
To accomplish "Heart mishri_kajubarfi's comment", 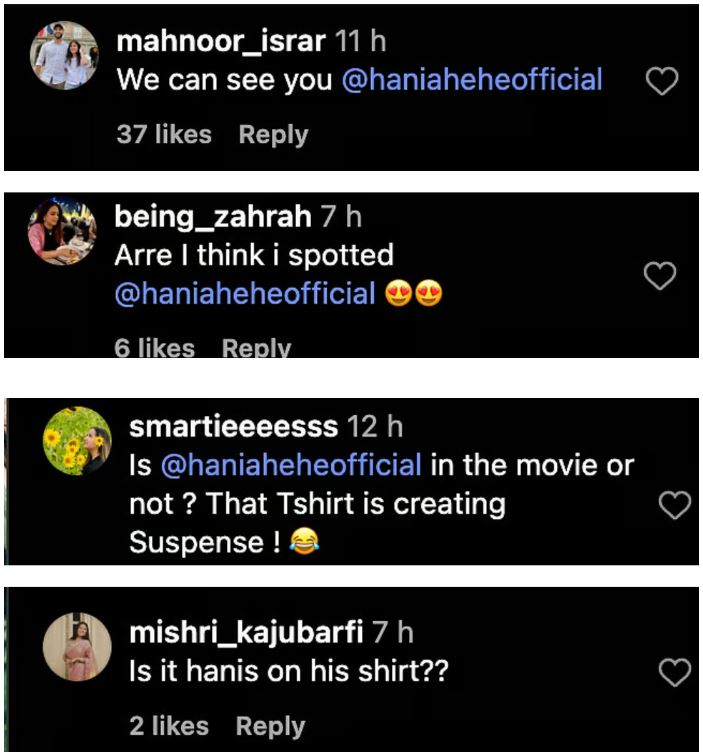I will [x=675, y=673].
